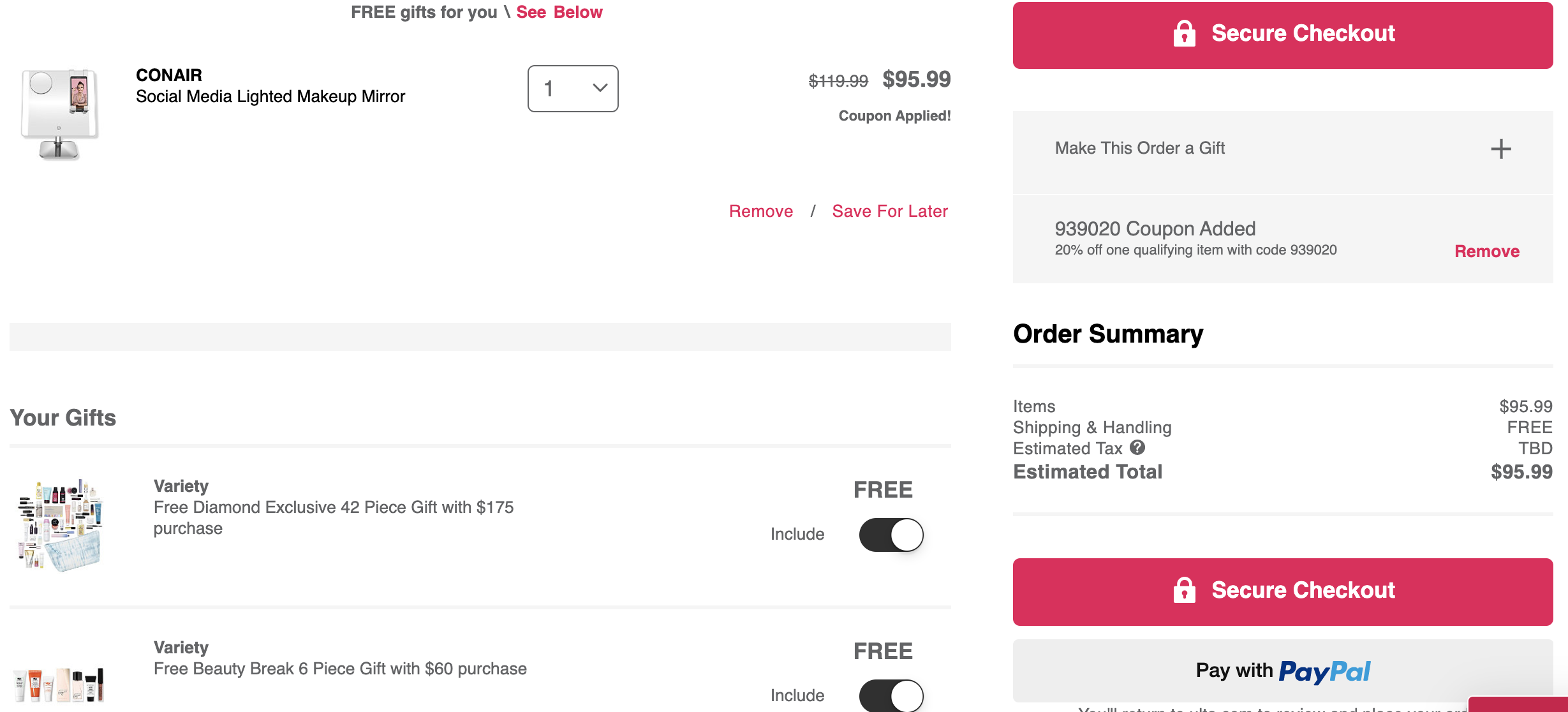Remove the Conair mirror from the cart

point(761,211)
